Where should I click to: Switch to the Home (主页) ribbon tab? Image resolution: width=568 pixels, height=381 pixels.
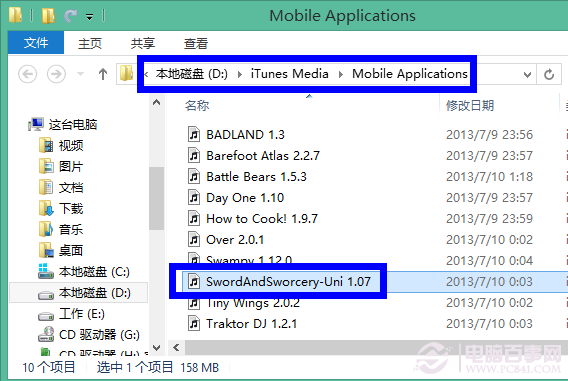[90, 43]
